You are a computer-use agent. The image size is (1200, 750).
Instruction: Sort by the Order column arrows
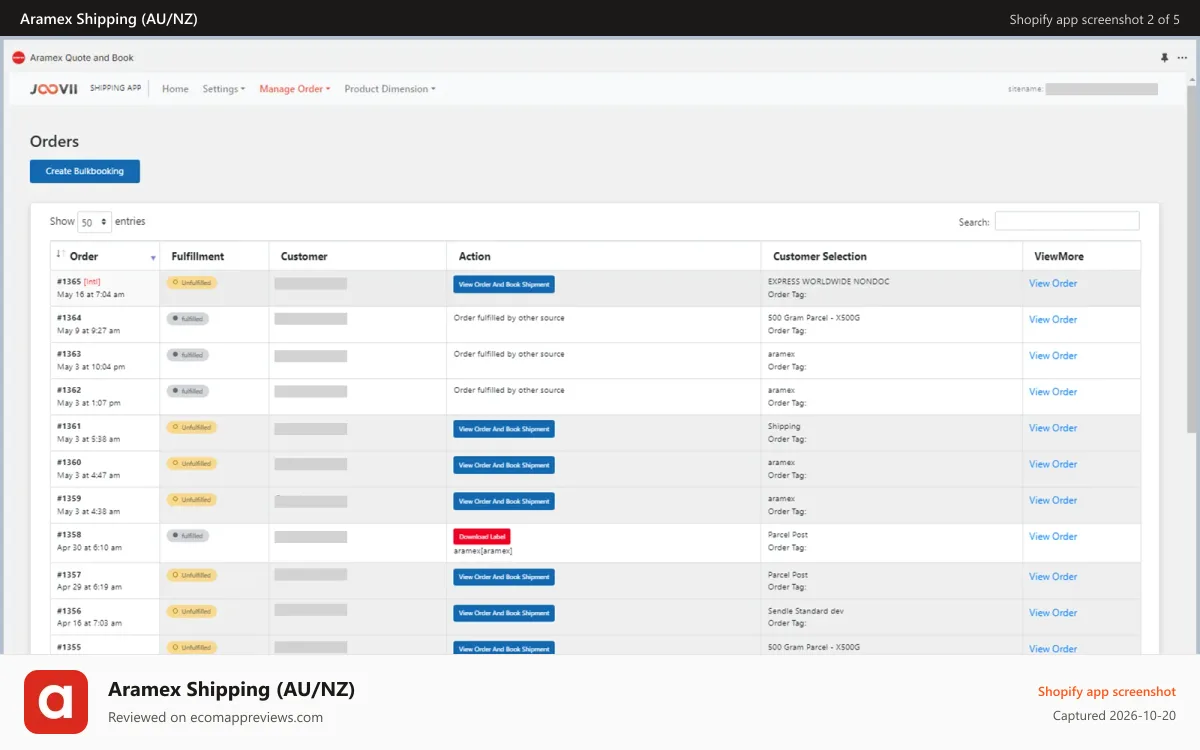pyautogui.click(x=61, y=255)
